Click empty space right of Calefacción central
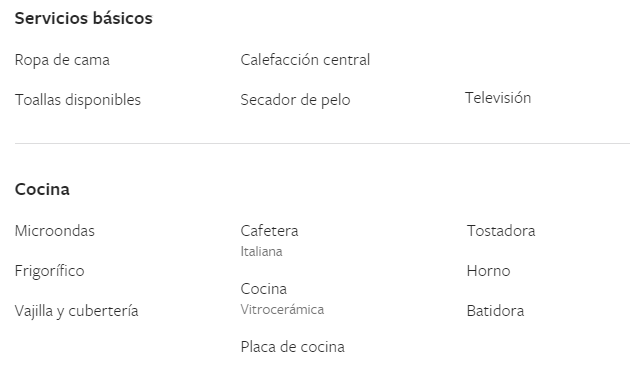This screenshot has width=630, height=376. pyautogui.click(x=498, y=60)
